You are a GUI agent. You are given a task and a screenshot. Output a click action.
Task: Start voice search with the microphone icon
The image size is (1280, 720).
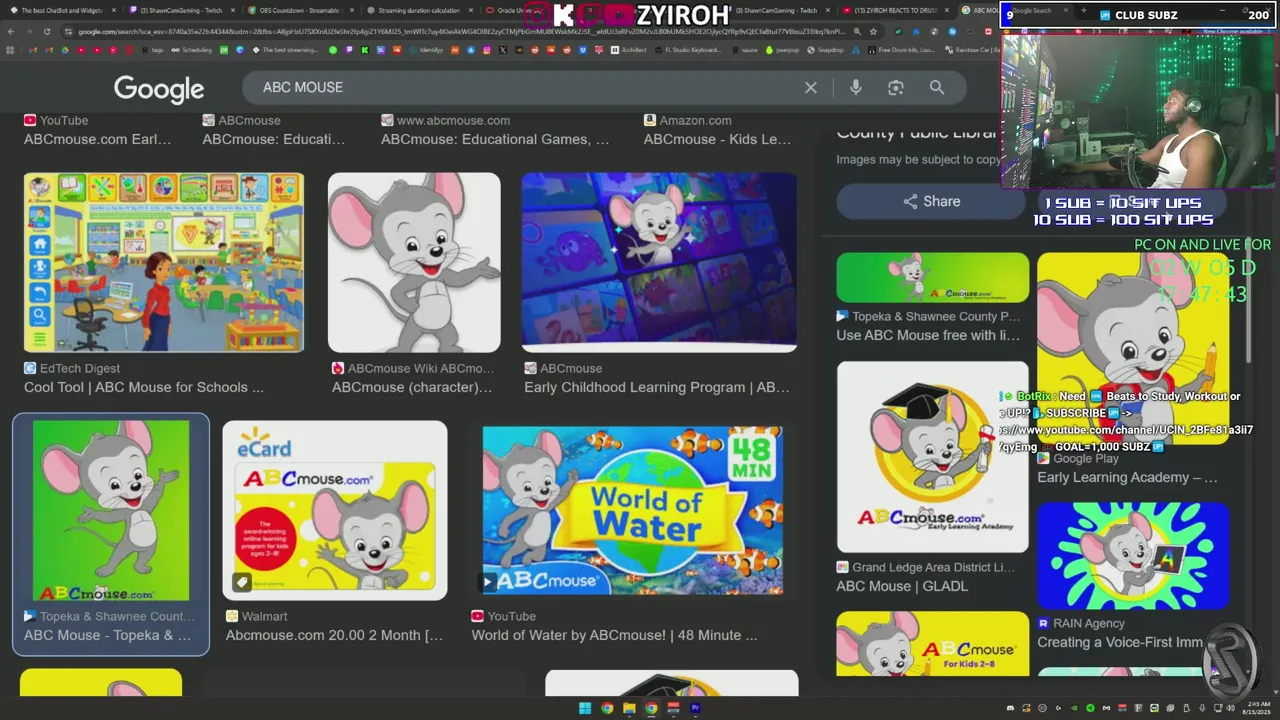tap(856, 88)
